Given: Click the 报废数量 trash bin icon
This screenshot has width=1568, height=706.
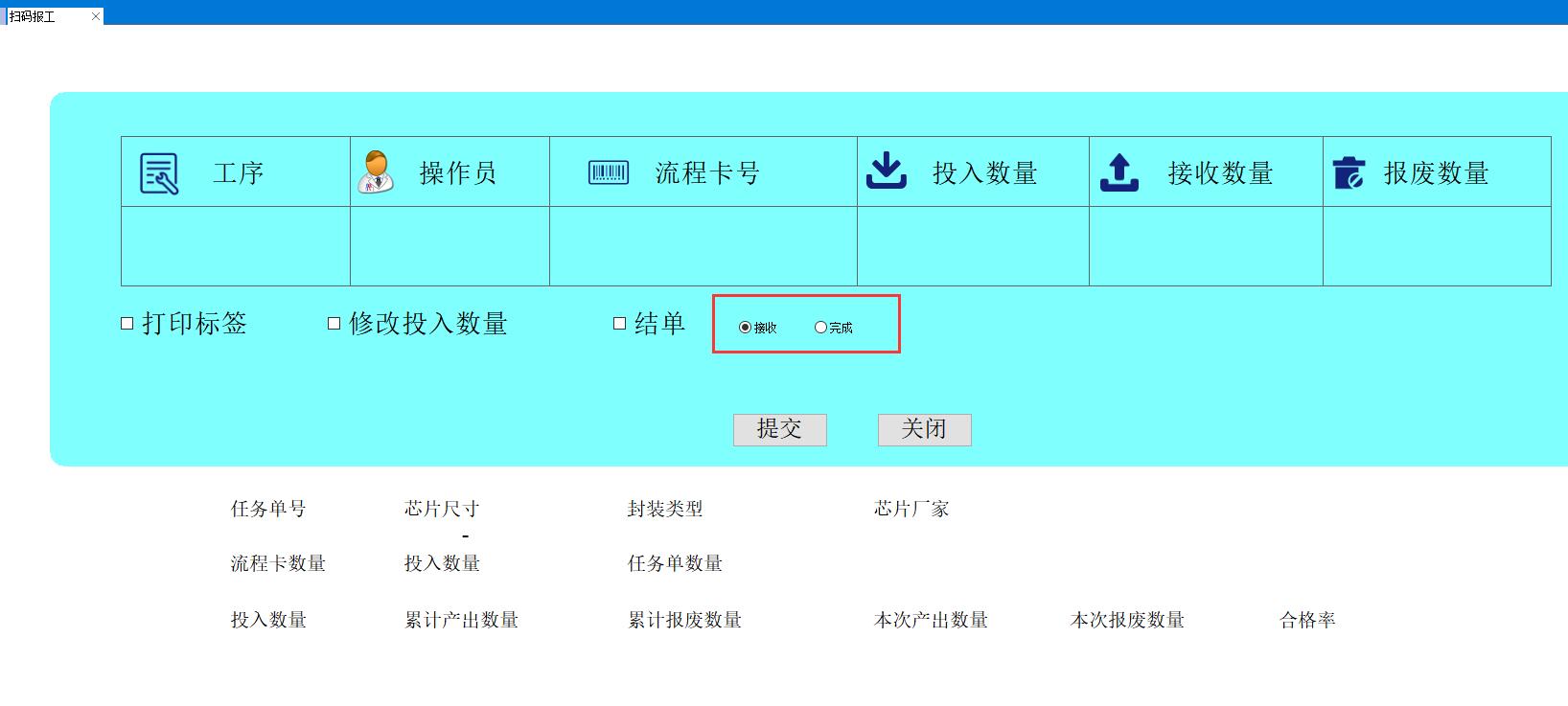Looking at the screenshot, I should [x=1349, y=172].
